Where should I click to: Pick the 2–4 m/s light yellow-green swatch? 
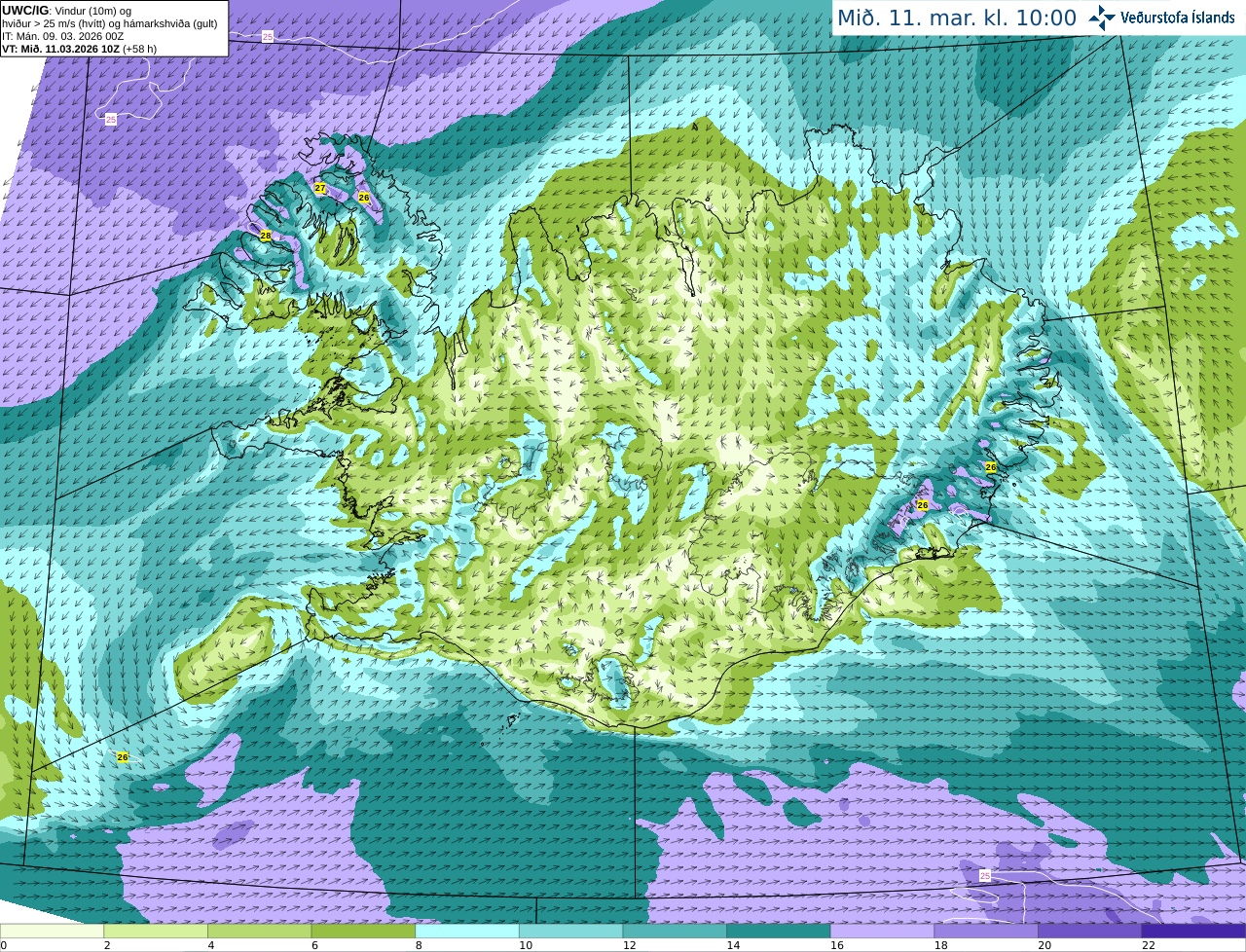tap(156, 931)
